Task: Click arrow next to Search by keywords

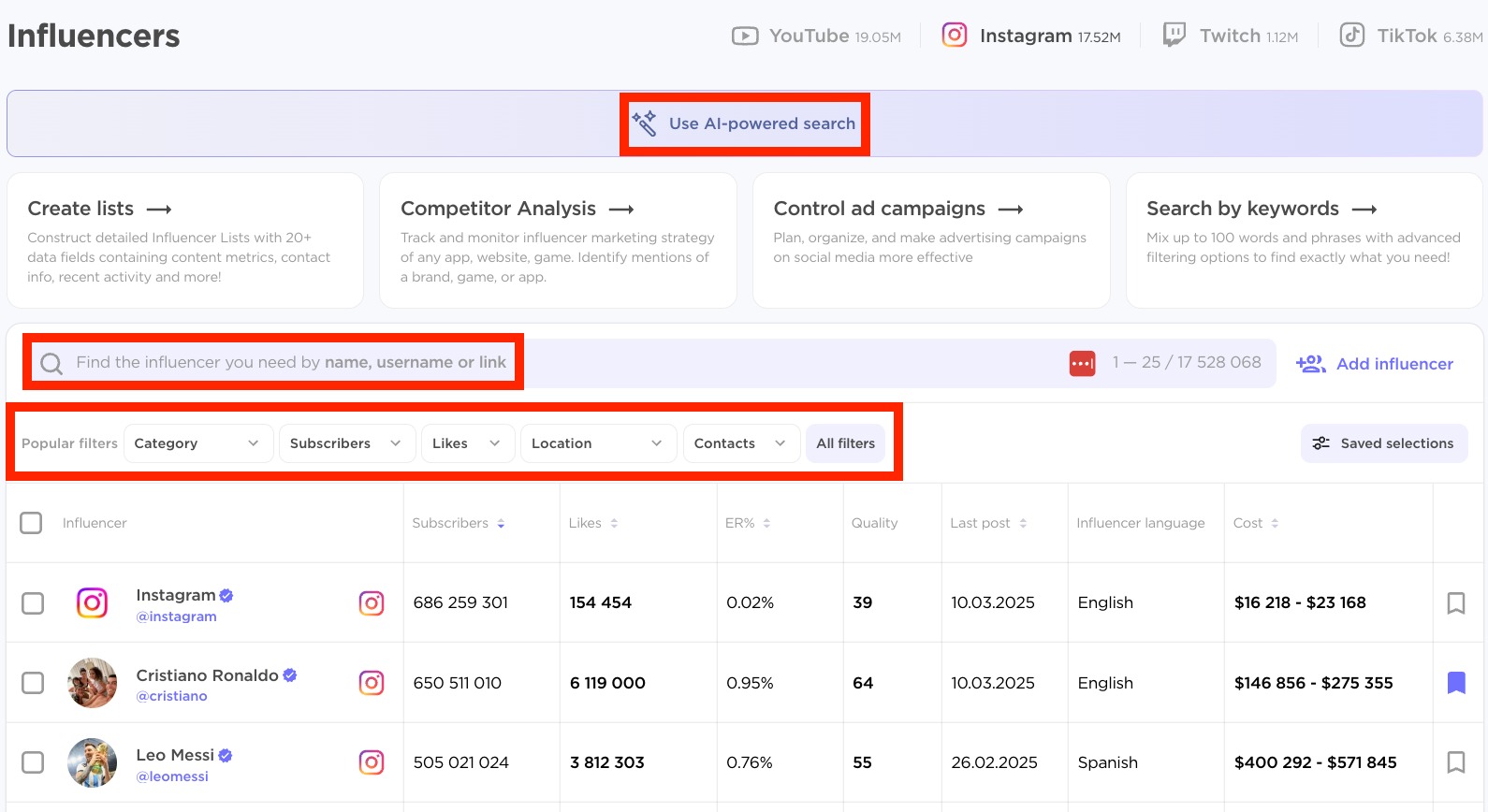Action: [x=1364, y=210]
